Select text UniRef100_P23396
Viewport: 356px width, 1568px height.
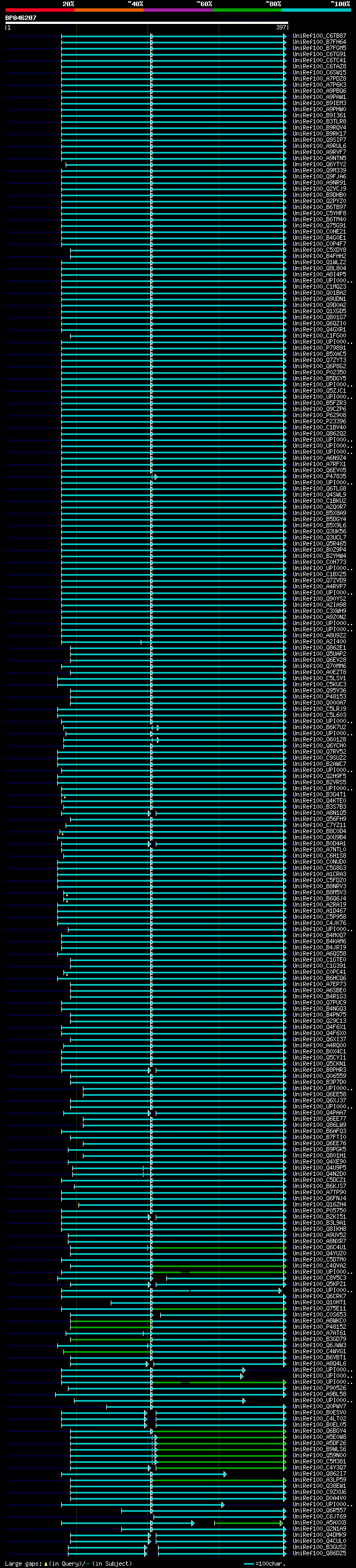(x=319, y=421)
